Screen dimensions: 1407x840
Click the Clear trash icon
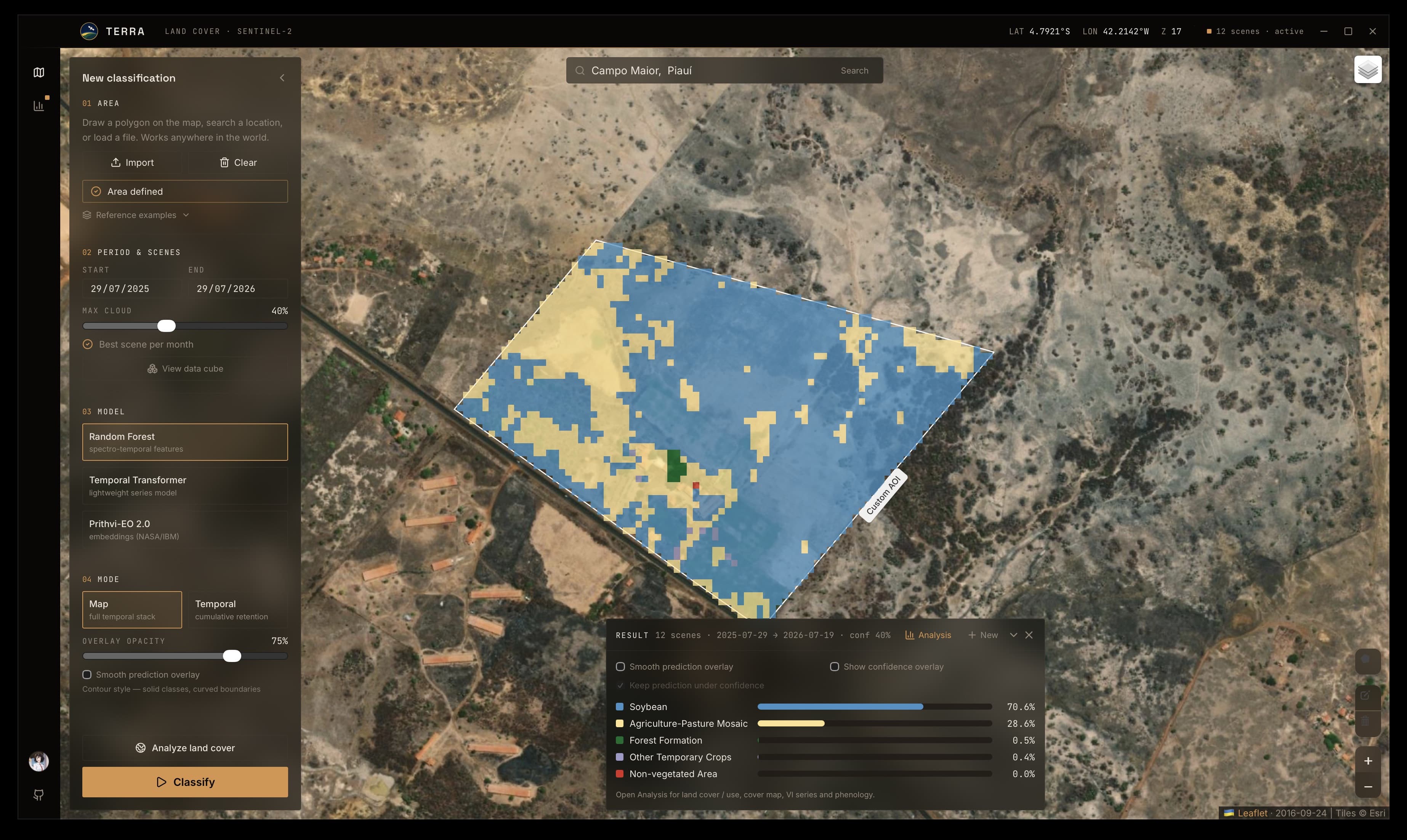point(224,162)
